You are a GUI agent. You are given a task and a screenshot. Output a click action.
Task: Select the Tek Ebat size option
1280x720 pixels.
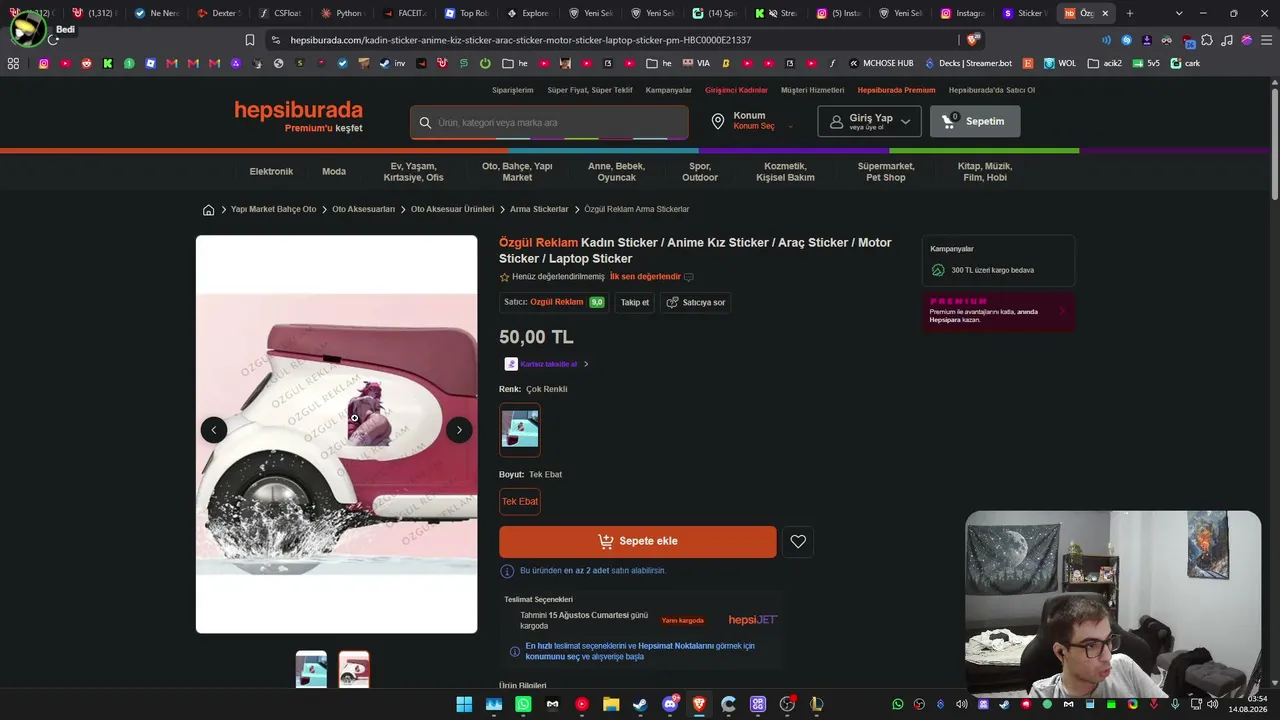point(520,501)
